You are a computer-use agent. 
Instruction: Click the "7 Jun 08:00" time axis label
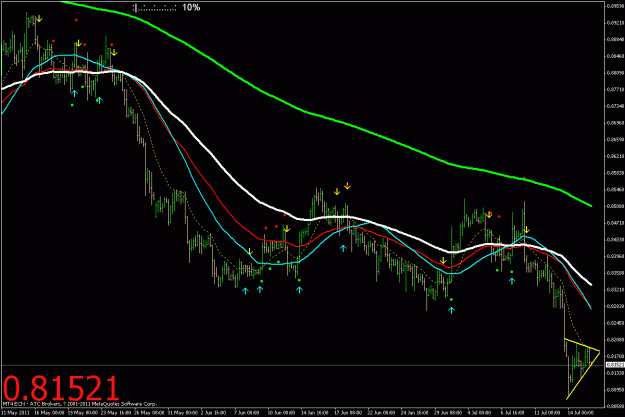click(247, 413)
